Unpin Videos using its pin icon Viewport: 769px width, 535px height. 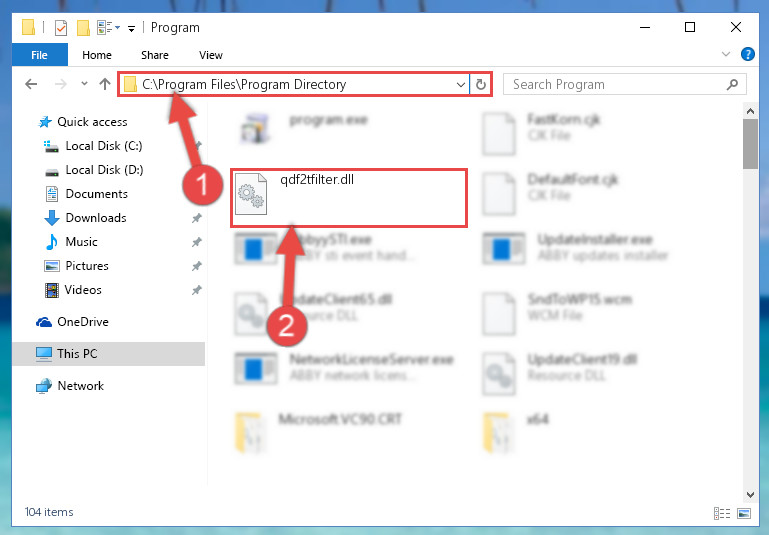click(x=197, y=290)
